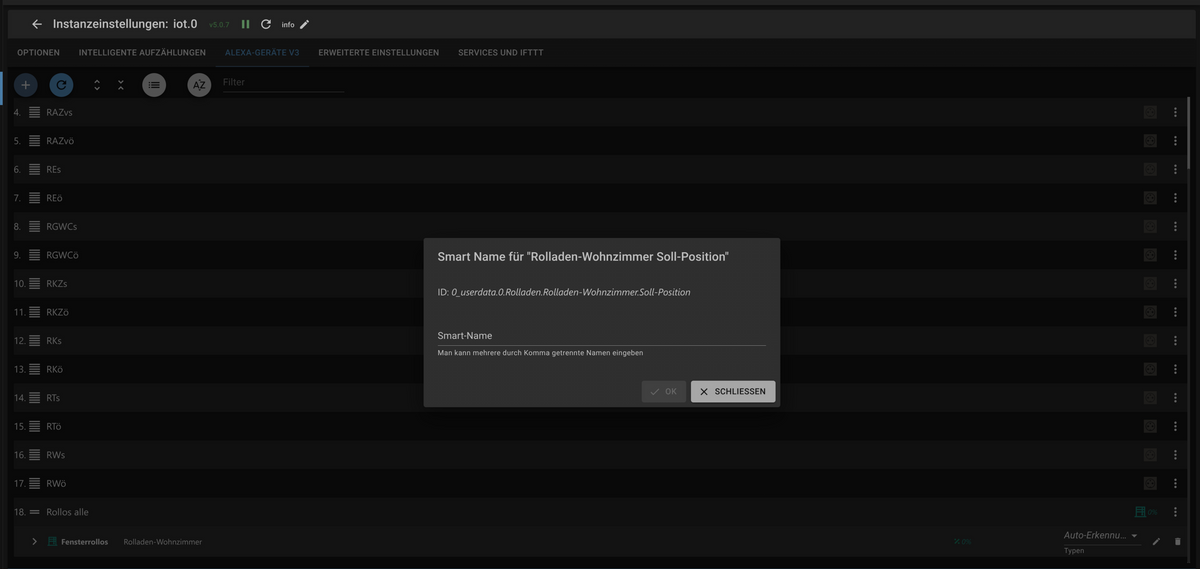
Task: Click the Rolladen-Wohnzimmer label
Action: click(x=163, y=541)
